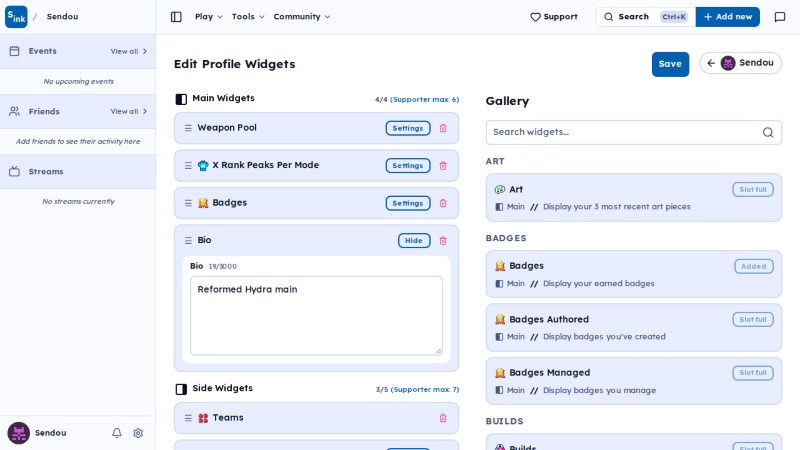Screen dimensions: 800x450
Task: Delete the Weapon Pool widget
Action: coord(443,128)
